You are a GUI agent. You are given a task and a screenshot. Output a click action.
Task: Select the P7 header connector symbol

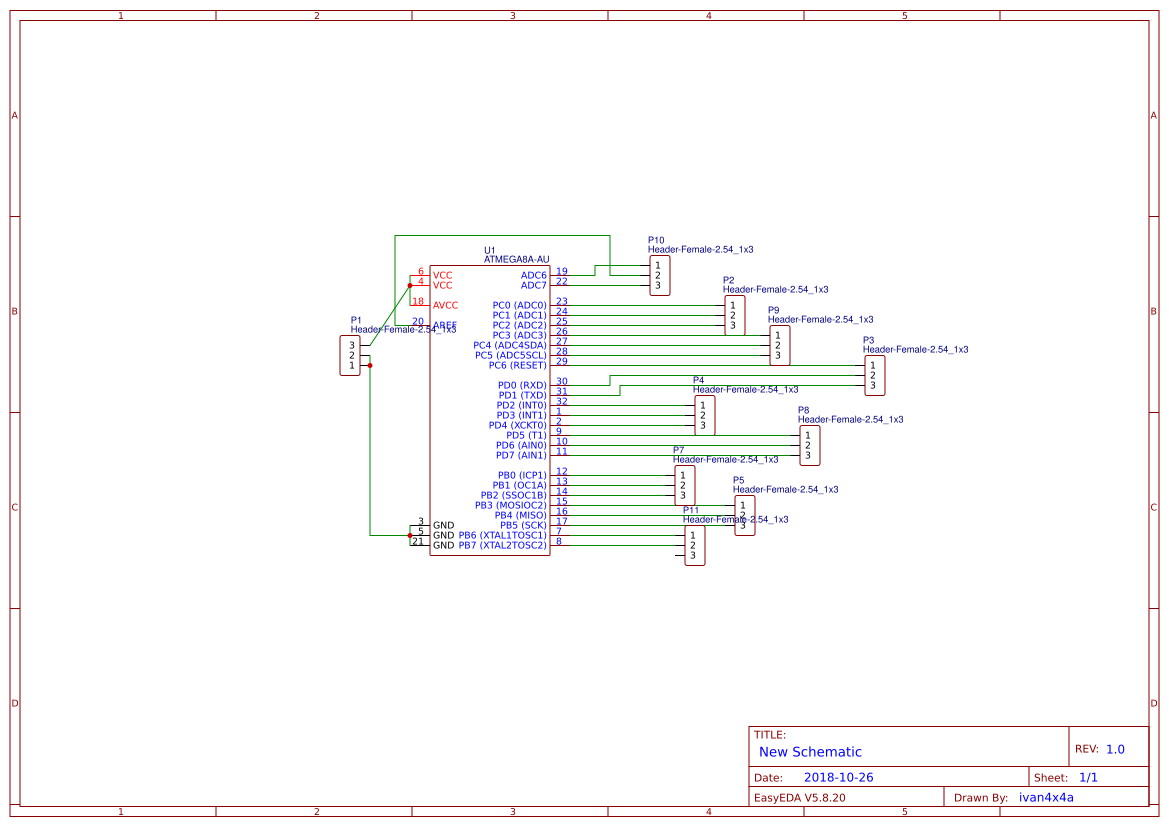coord(684,485)
